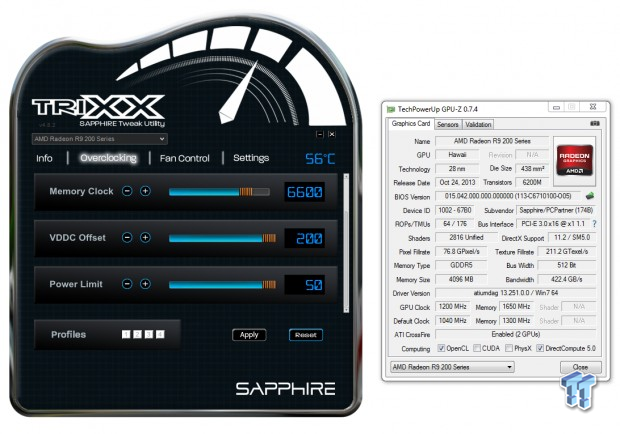Click the VDDC Offset slider track
The height and width of the screenshot is (434, 620).
[222, 238]
